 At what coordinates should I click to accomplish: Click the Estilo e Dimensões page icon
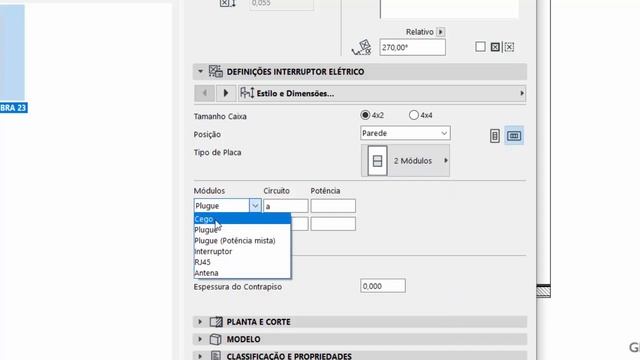[x=247, y=93]
